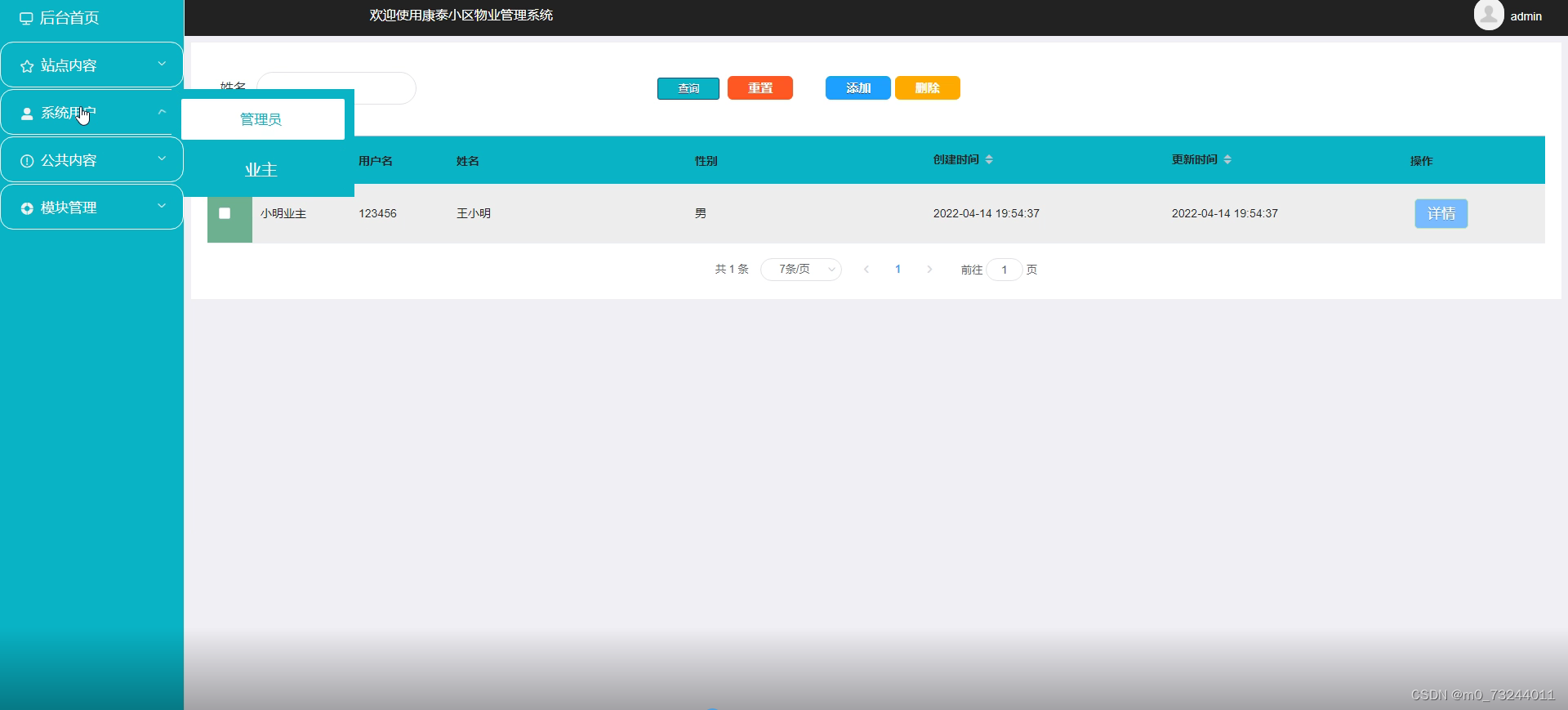Click the admin username label
The image size is (1568, 710).
click(x=1526, y=16)
